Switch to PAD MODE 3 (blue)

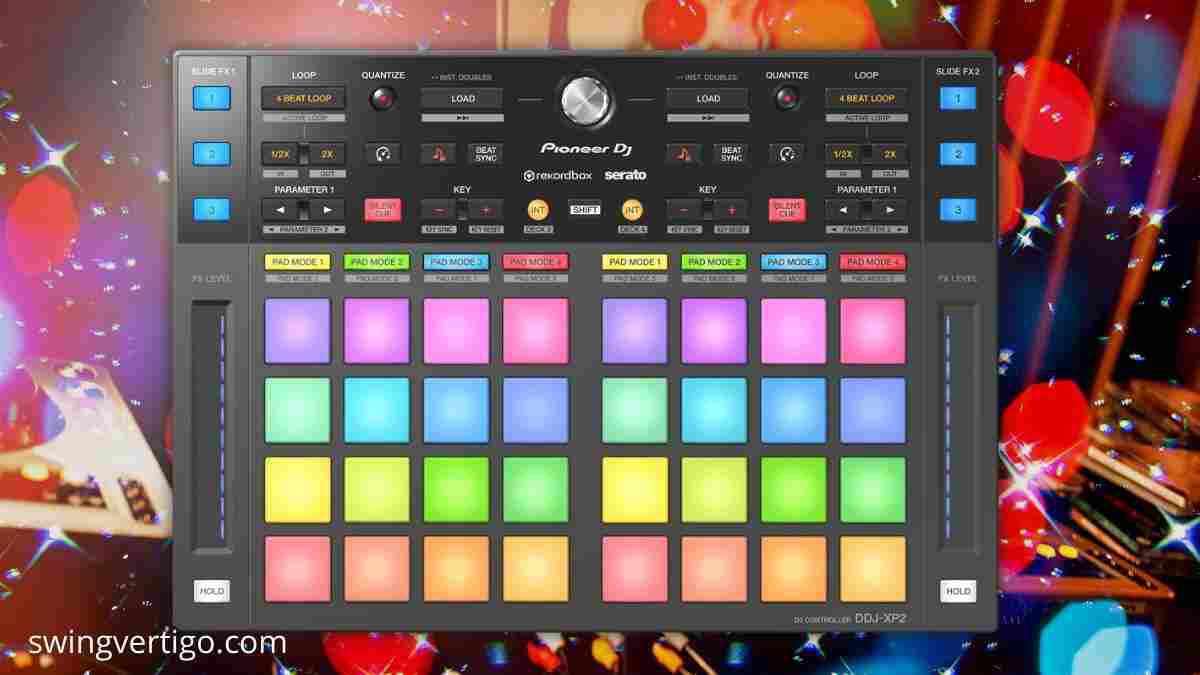(456, 261)
